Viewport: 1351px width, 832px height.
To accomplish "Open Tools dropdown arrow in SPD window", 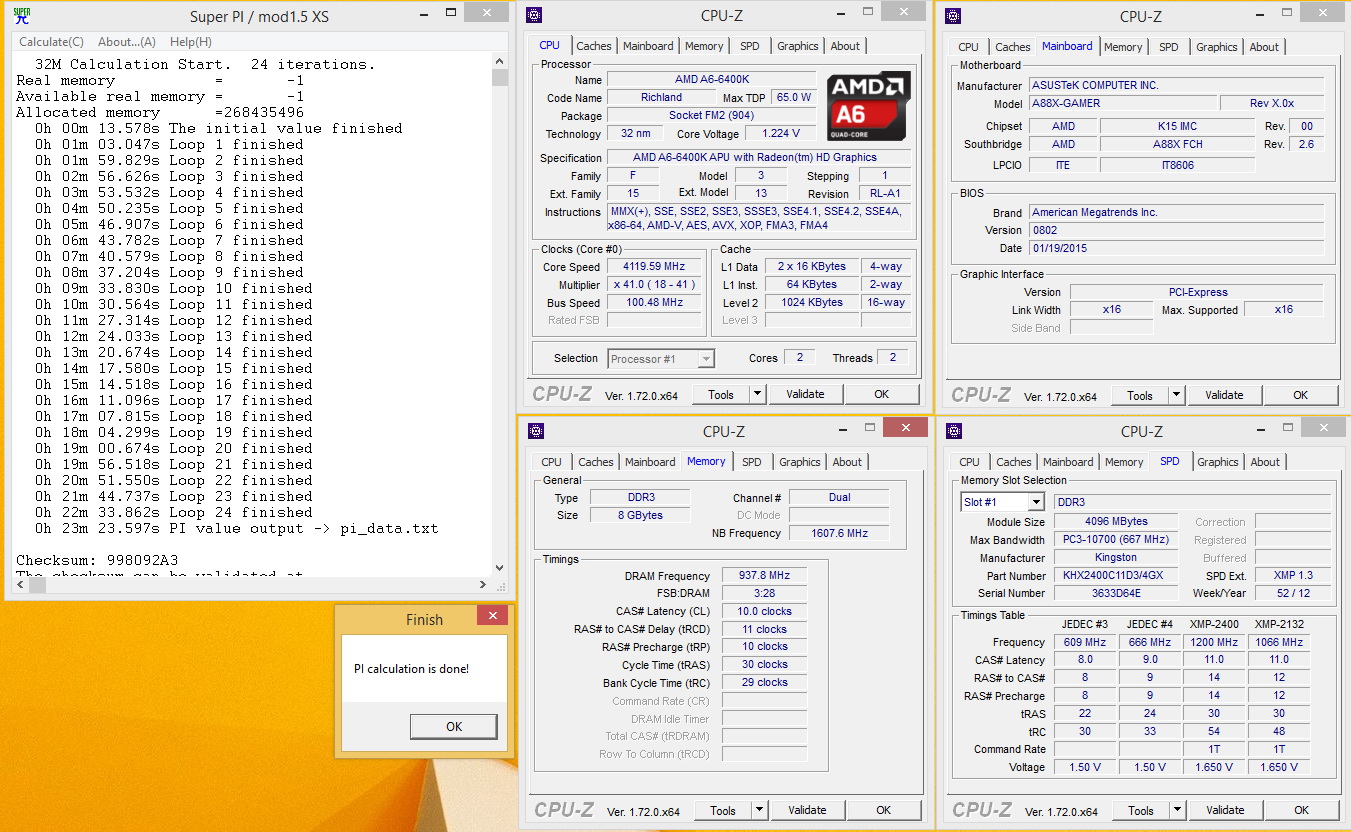I will tap(1177, 810).
